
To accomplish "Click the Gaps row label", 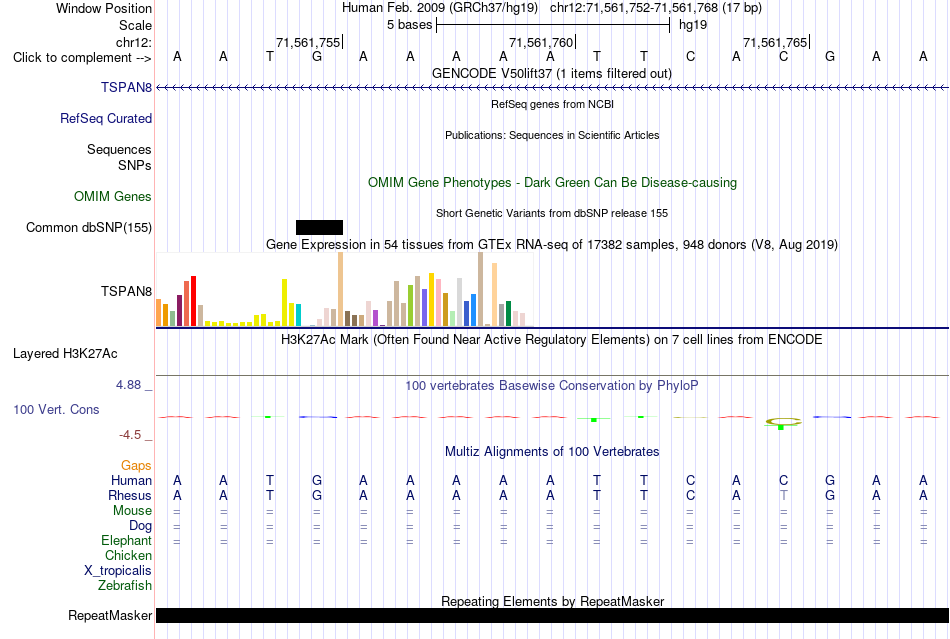I will coord(136,465).
